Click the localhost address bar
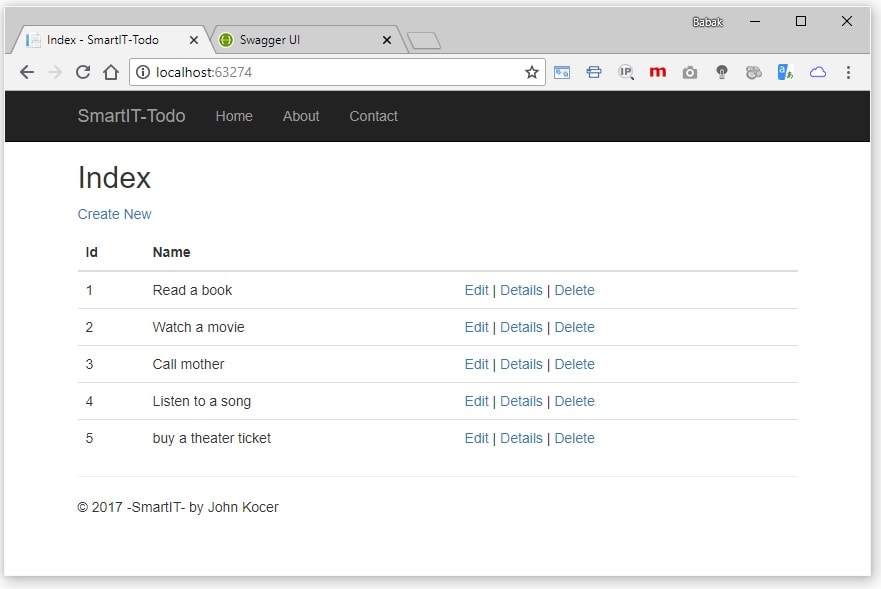 [330, 72]
